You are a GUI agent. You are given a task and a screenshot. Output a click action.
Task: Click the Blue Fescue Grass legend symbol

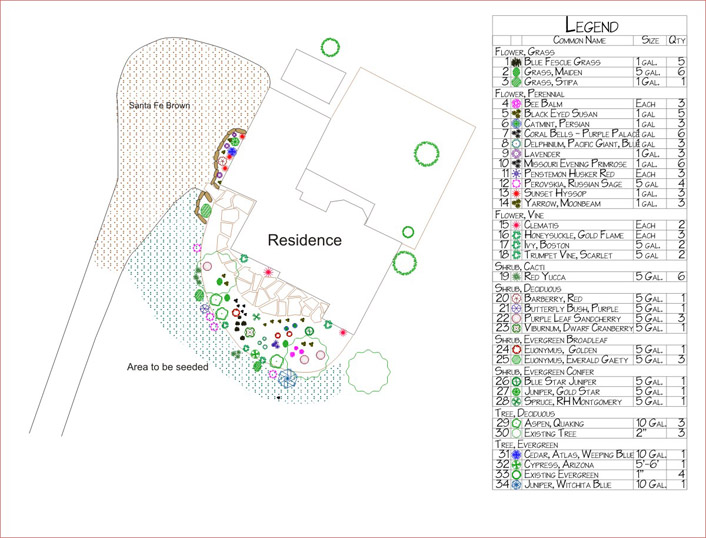click(516, 62)
